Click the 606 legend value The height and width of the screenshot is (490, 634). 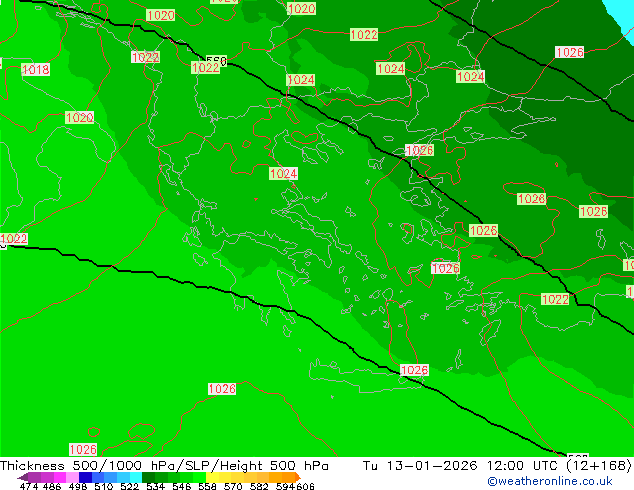pyautogui.click(x=305, y=486)
